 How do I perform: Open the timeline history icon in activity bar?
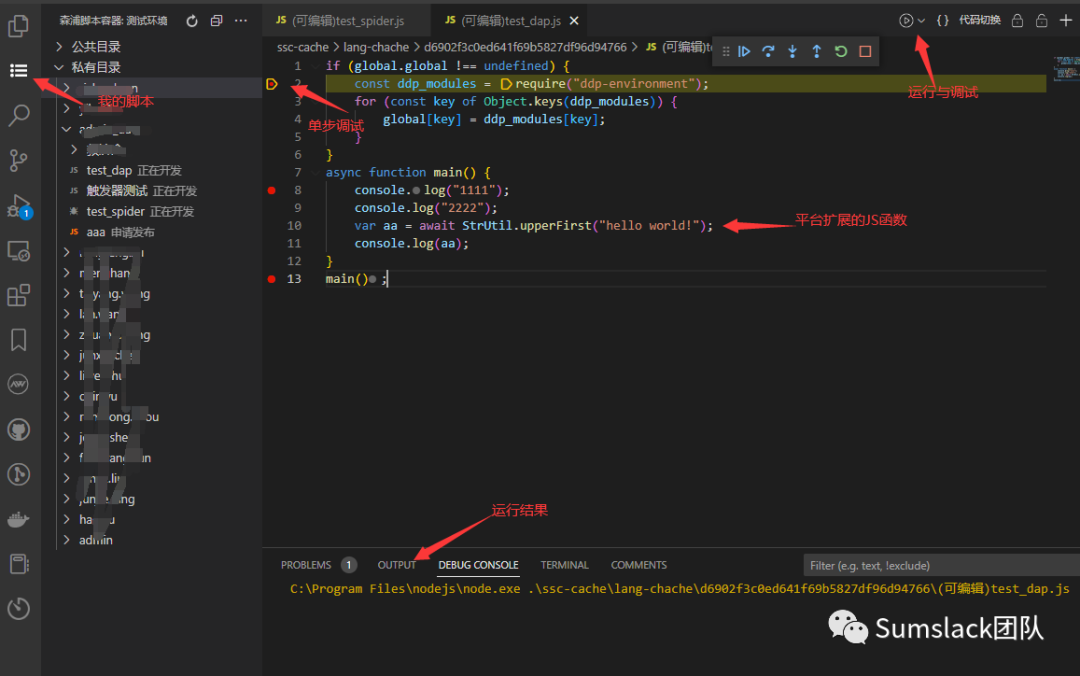point(19,608)
